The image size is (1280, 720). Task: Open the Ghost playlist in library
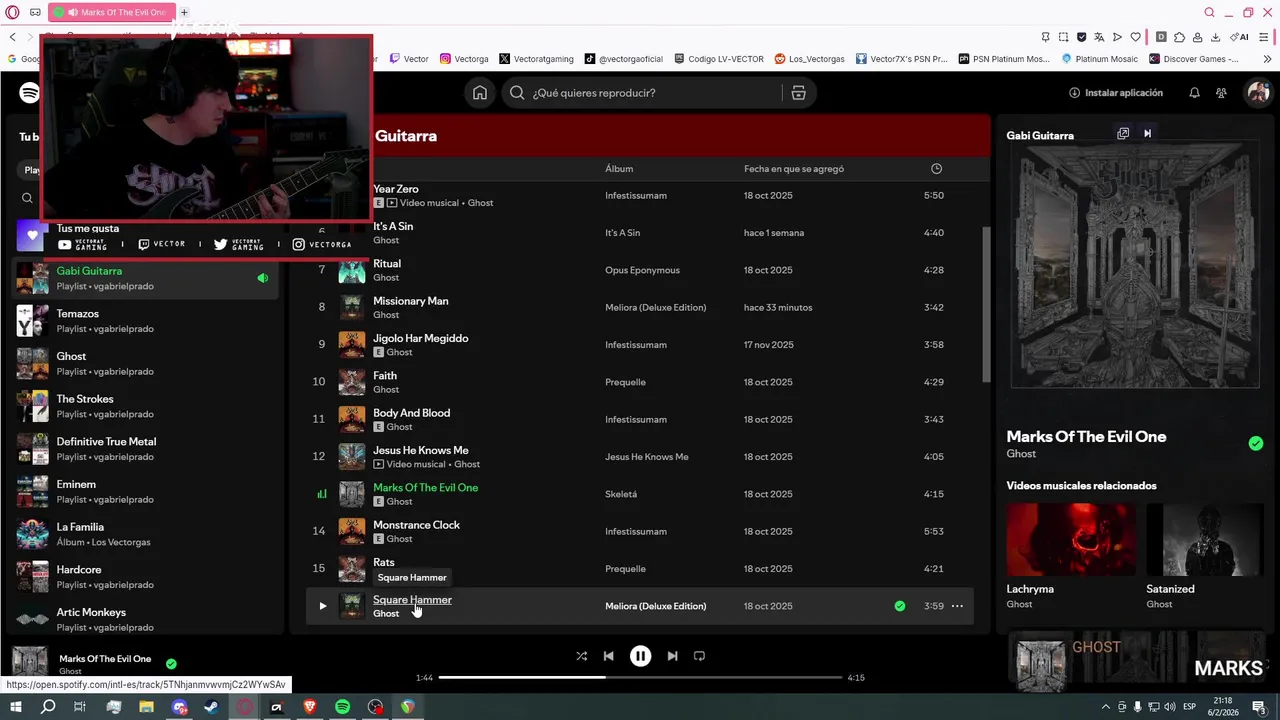tap(146, 364)
